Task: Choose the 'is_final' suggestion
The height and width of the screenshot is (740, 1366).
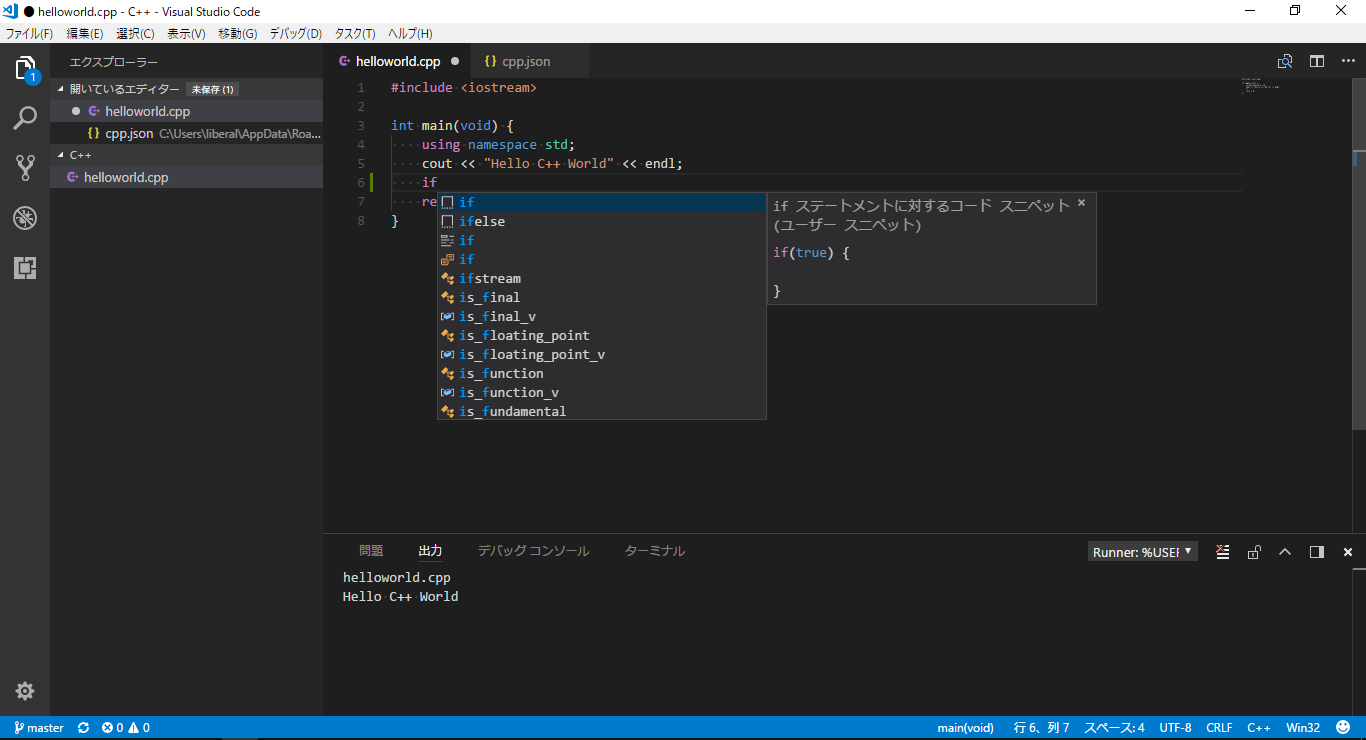Action: coord(602,297)
